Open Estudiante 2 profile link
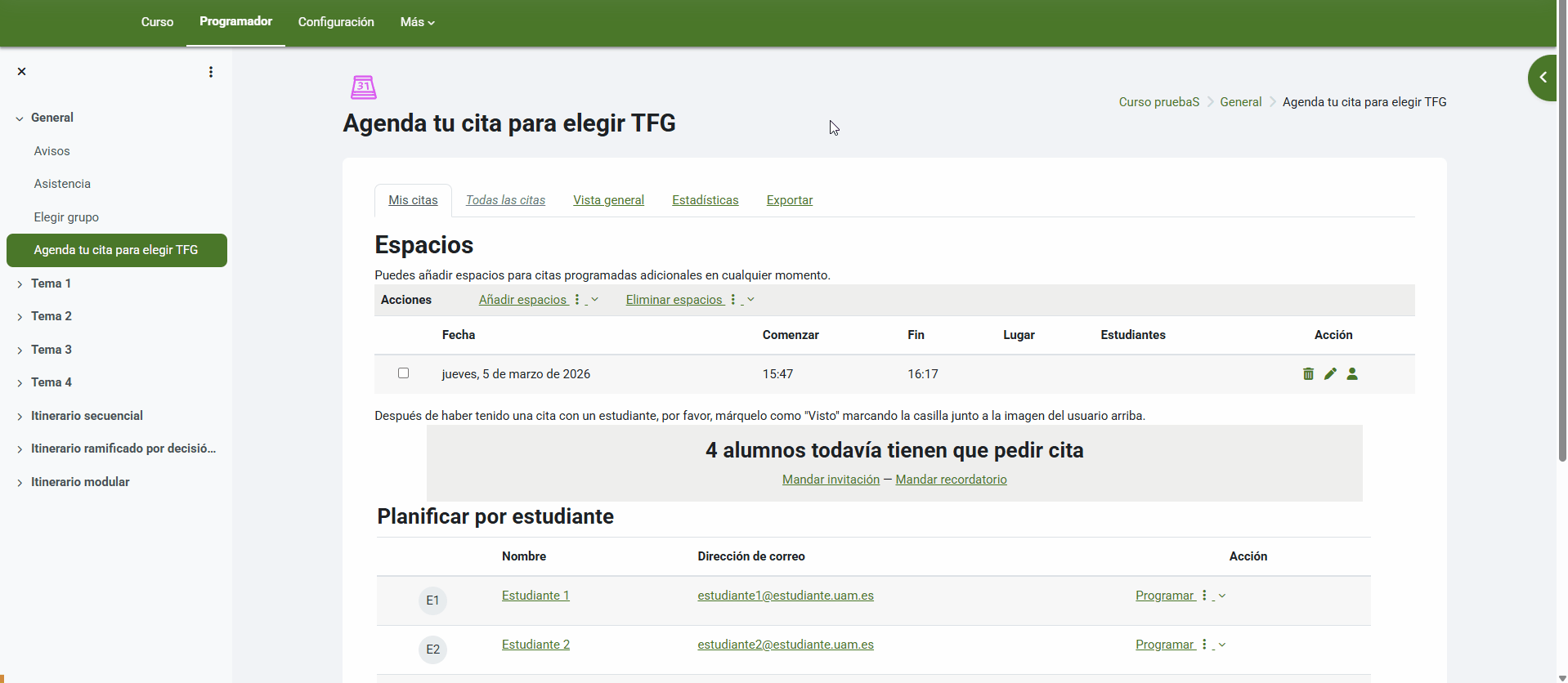This screenshot has width=1568, height=683. coord(535,645)
